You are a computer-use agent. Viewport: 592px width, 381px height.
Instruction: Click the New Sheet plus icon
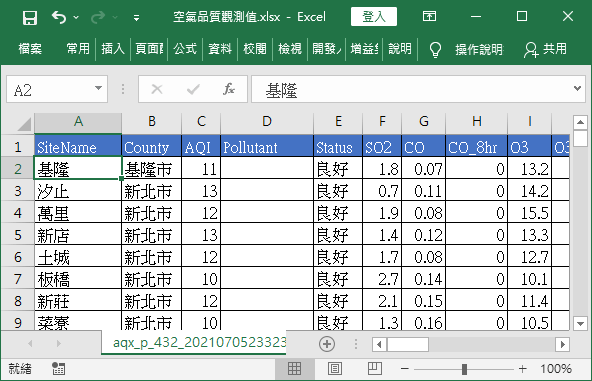(x=327, y=344)
